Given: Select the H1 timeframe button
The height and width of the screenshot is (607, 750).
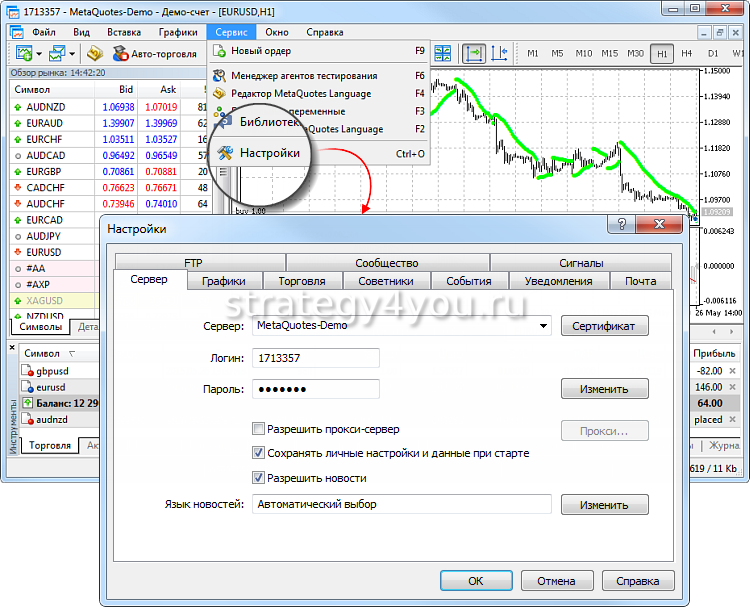Looking at the screenshot, I should (661, 53).
